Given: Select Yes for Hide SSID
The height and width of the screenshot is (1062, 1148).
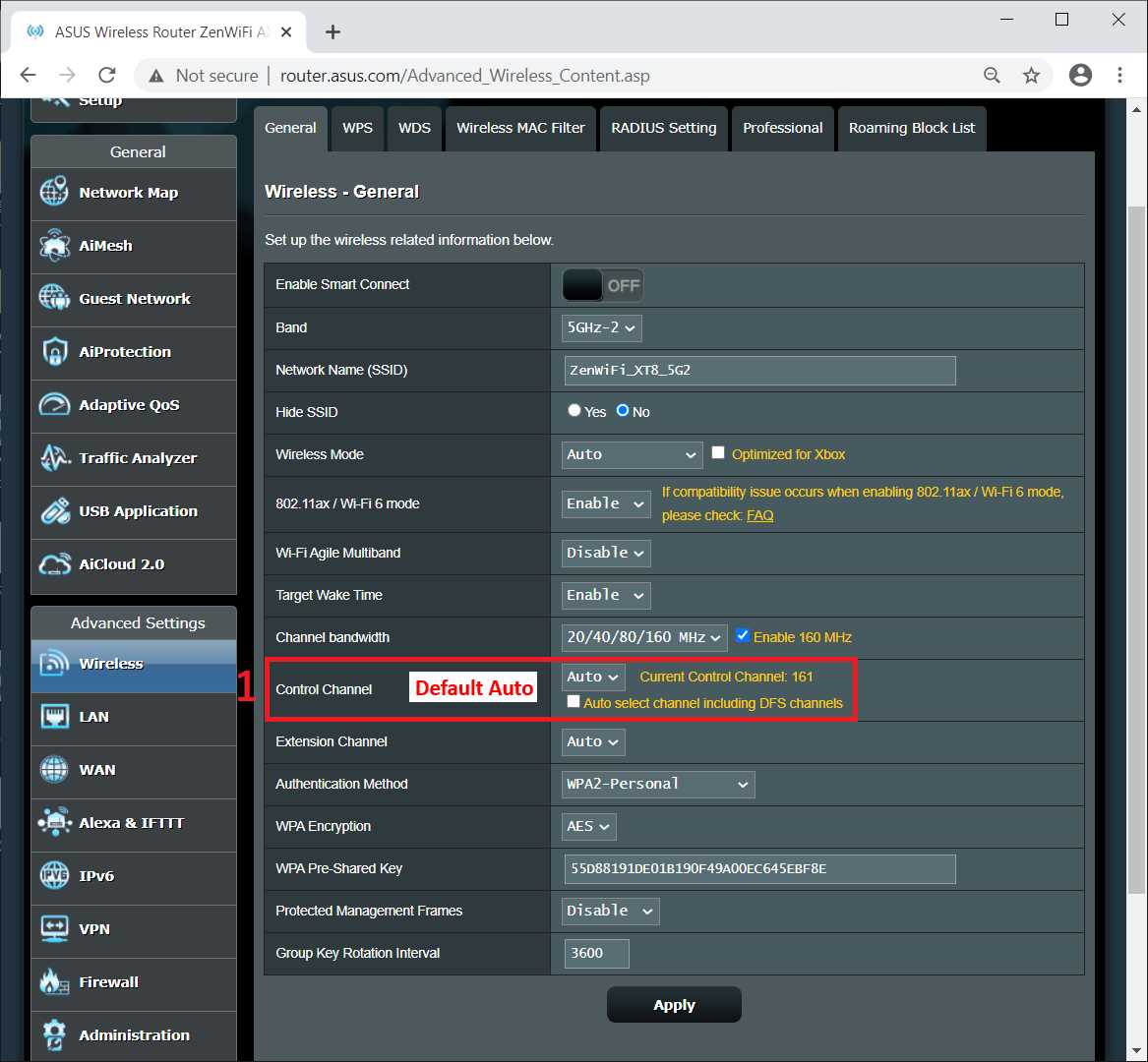Looking at the screenshot, I should pyautogui.click(x=574, y=411).
